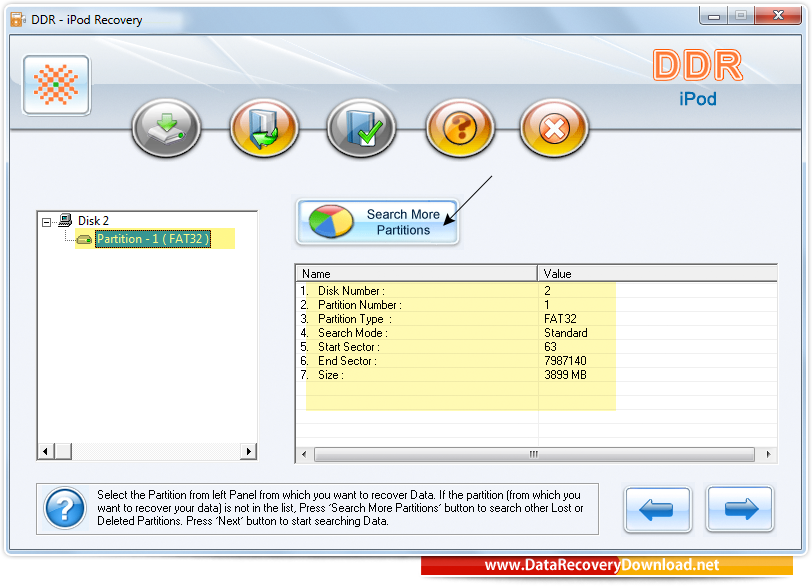Click the Value column header
The width and height of the screenshot is (812, 586).
pos(657,274)
